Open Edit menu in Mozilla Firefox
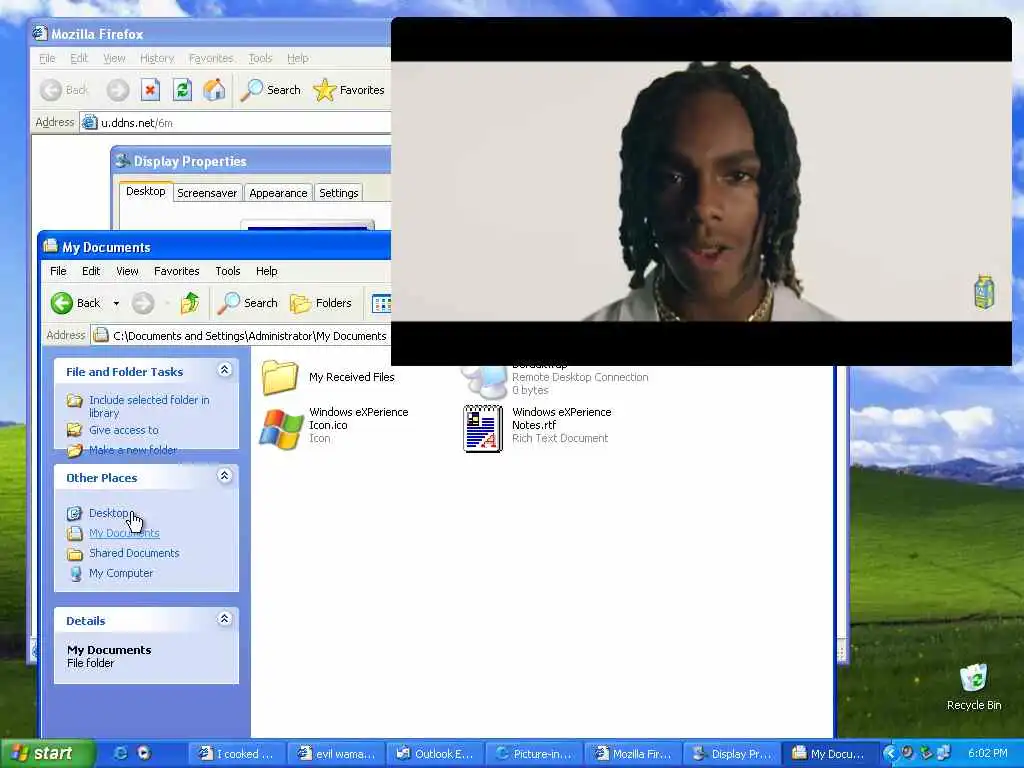The image size is (1024, 768). pyautogui.click(x=79, y=58)
